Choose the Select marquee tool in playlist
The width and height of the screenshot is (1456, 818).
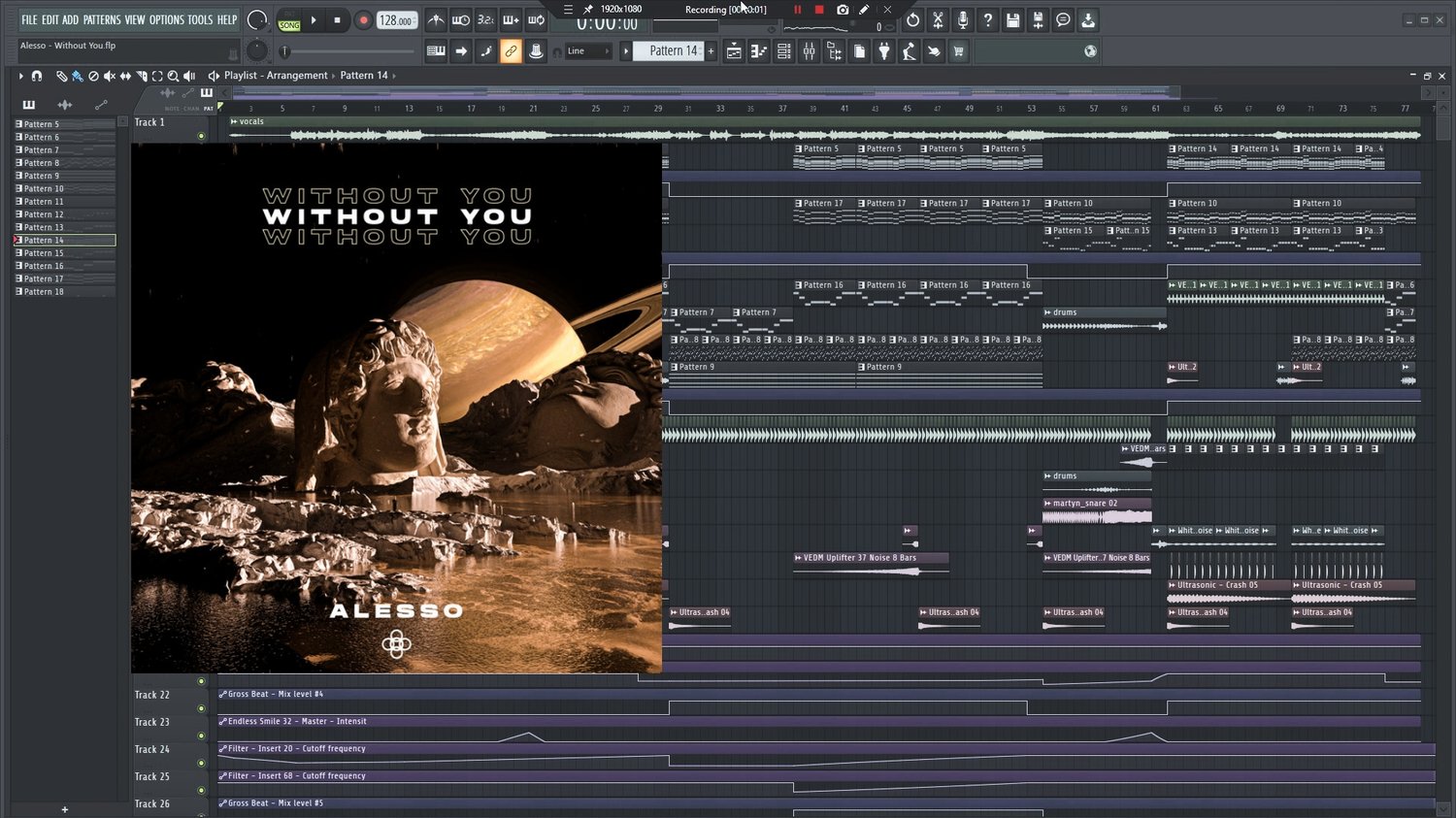coord(157,76)
